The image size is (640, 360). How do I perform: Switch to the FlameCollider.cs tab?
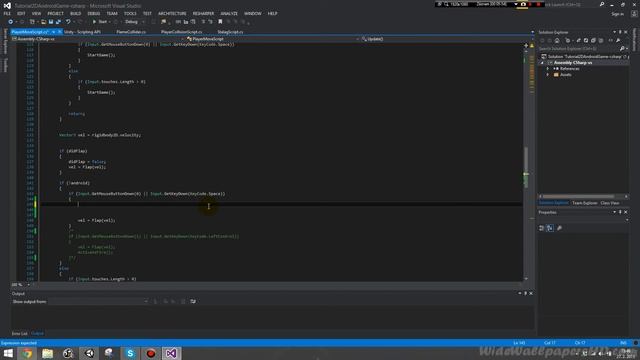[x=131, y=32]
